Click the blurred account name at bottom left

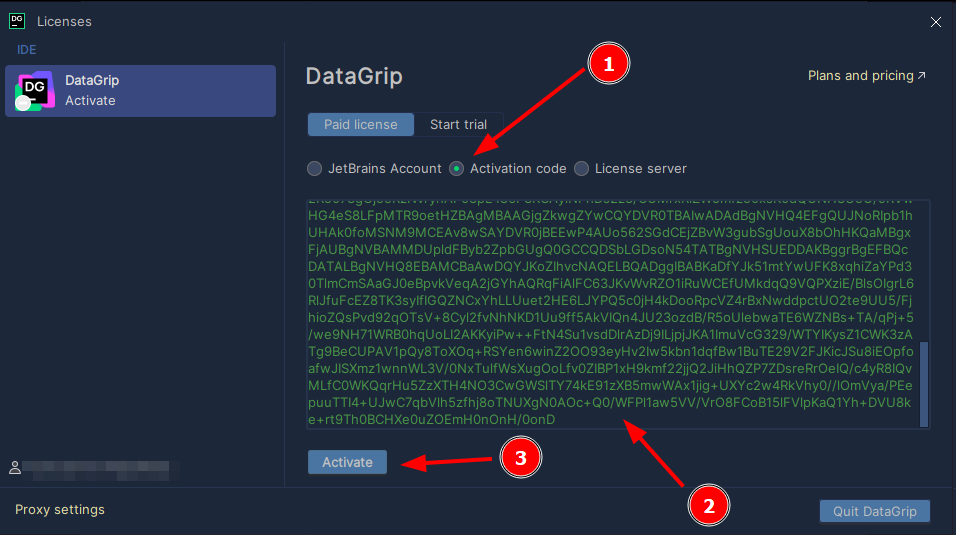click(x=96, y=470)
